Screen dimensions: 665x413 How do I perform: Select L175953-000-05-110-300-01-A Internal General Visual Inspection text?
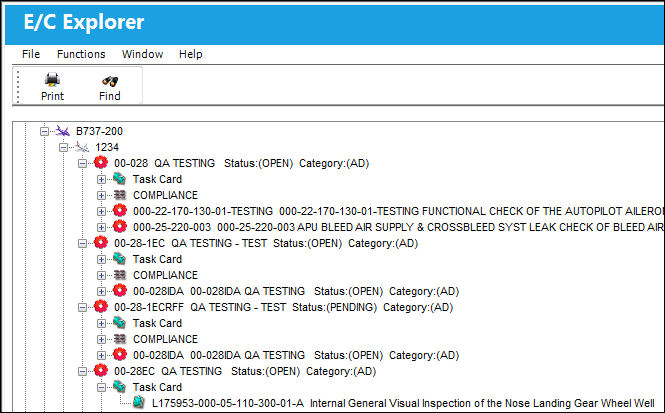coord(403,403)
